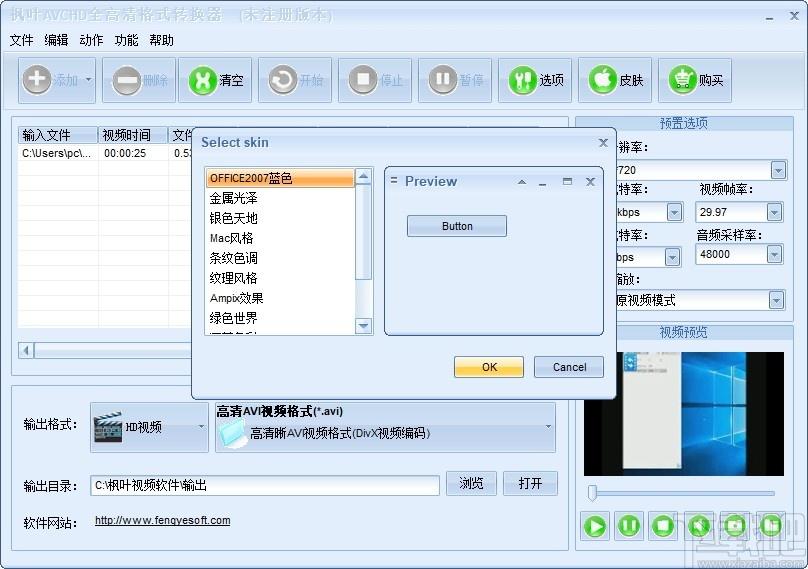Click the 购买 (buy) toolbar button
This screenshot has width=808, height=569.
pos(695,80)
